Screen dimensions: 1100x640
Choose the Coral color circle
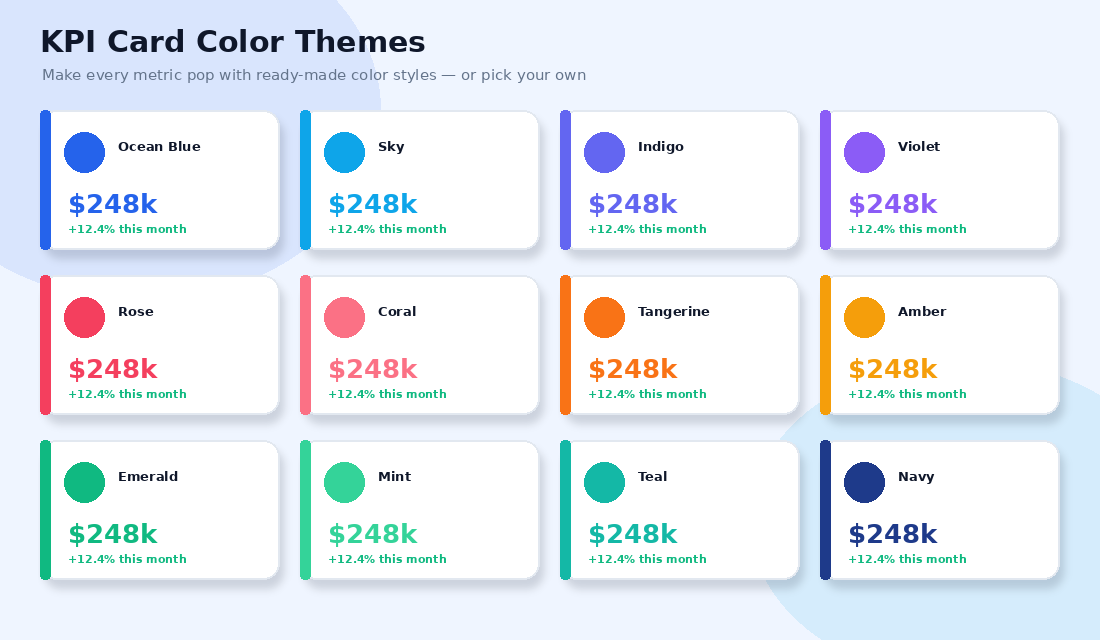344,317
